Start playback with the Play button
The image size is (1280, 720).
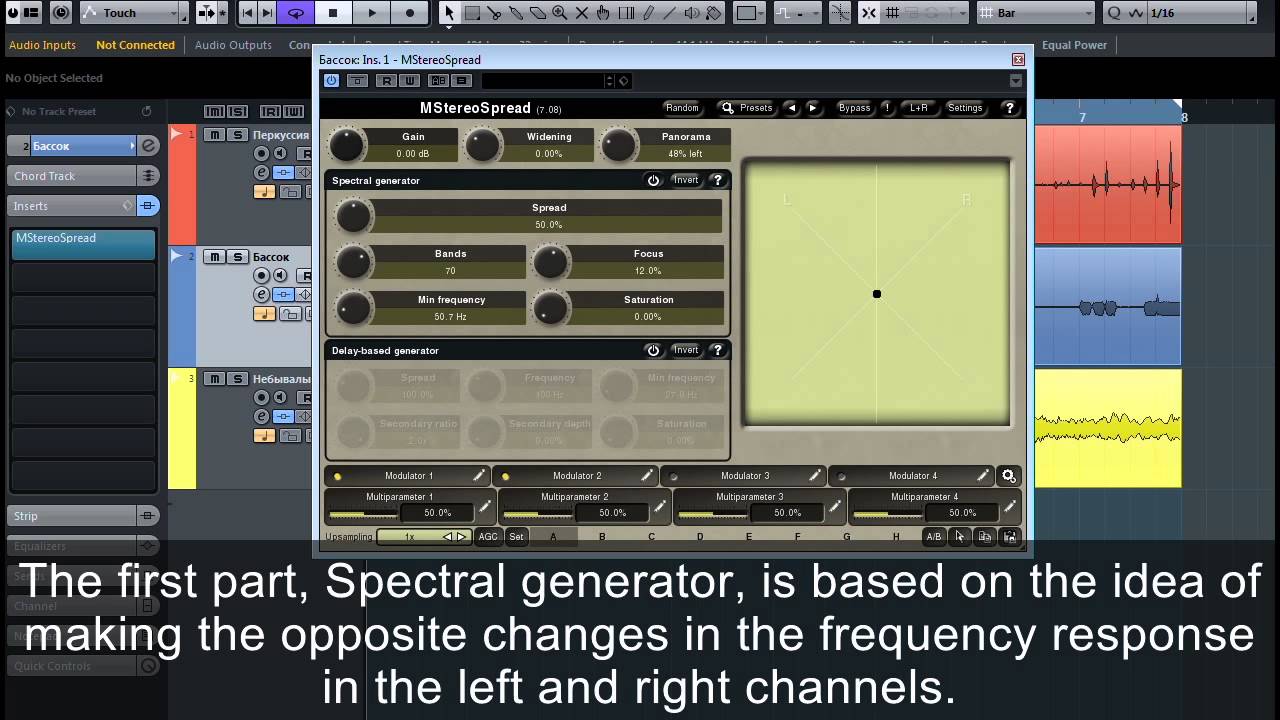[x=371, y=13]
